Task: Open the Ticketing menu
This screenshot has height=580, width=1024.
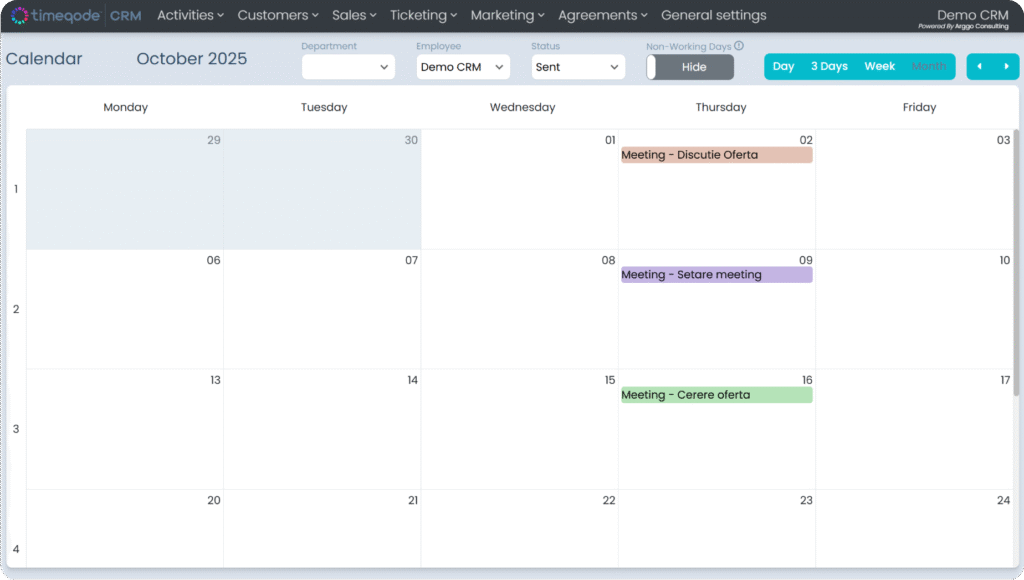Action: click(423, 16)
